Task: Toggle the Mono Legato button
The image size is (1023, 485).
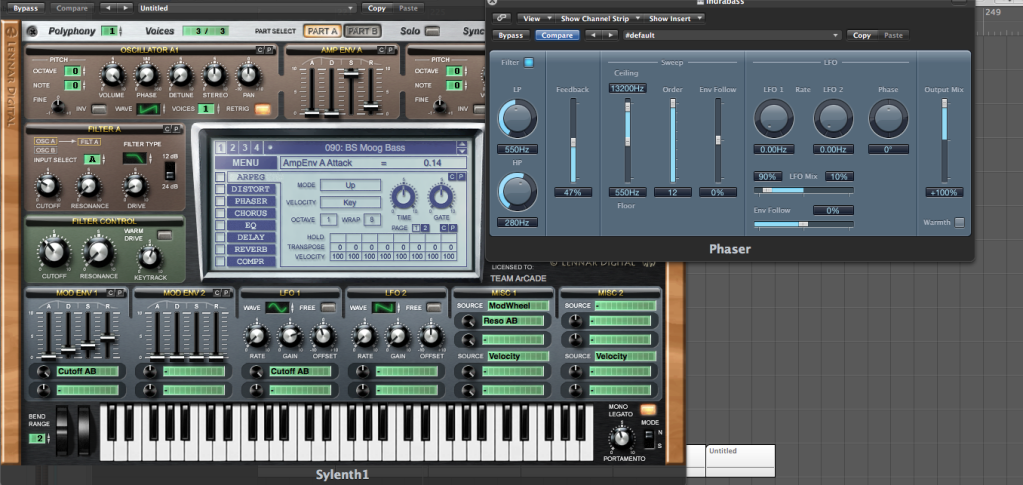Action: [648, 410]
